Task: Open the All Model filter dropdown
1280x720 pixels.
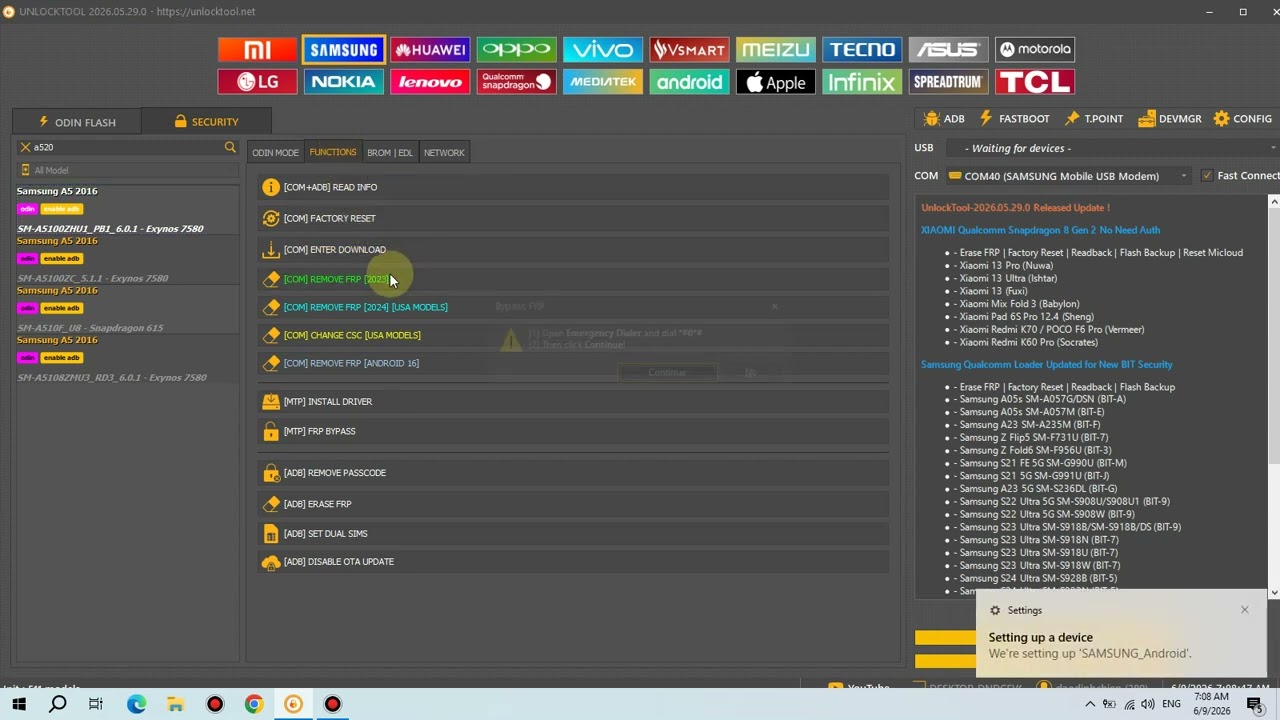Action: (x=127, y=171)
